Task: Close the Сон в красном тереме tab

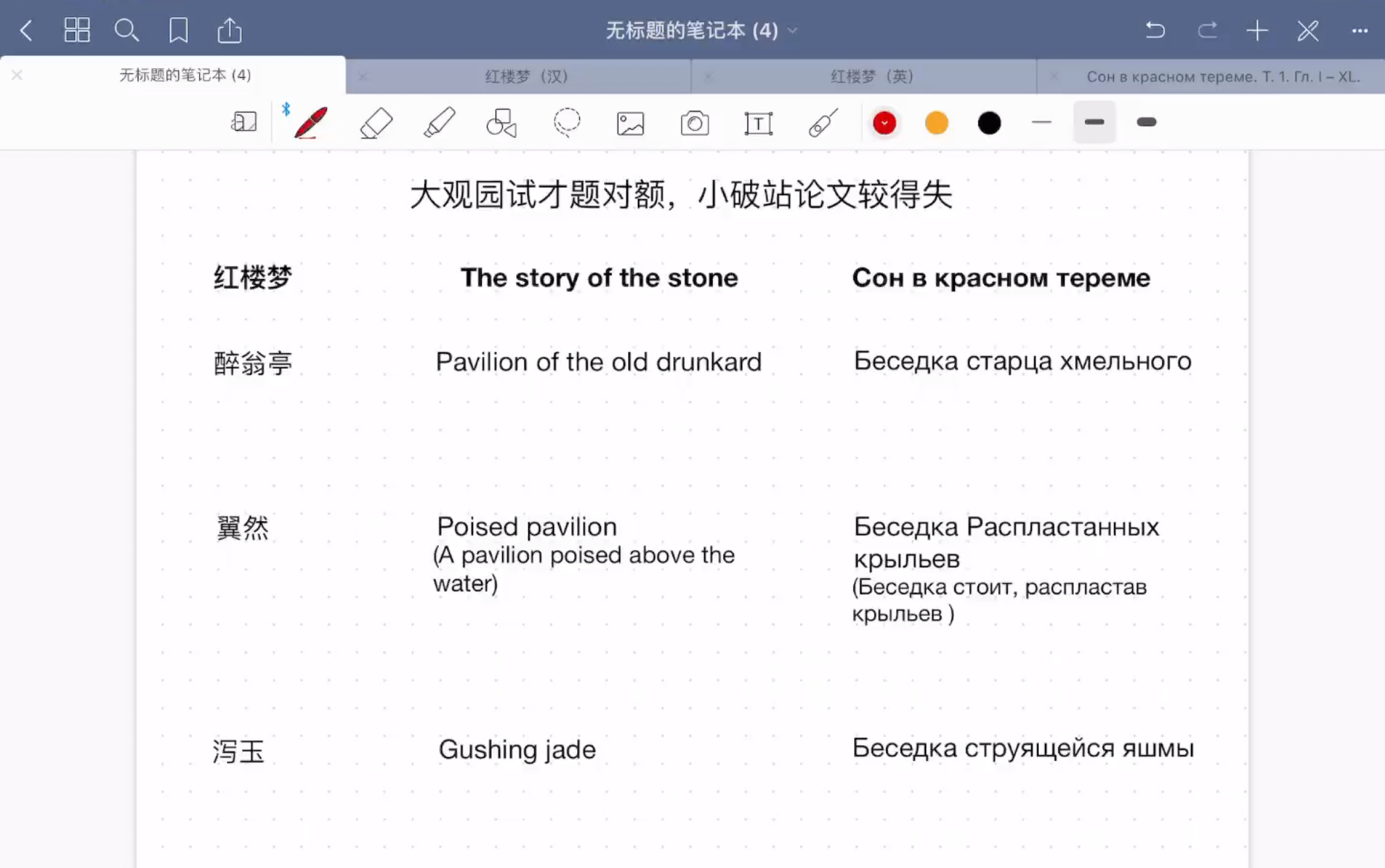Action: click(x=1054, y=76)
